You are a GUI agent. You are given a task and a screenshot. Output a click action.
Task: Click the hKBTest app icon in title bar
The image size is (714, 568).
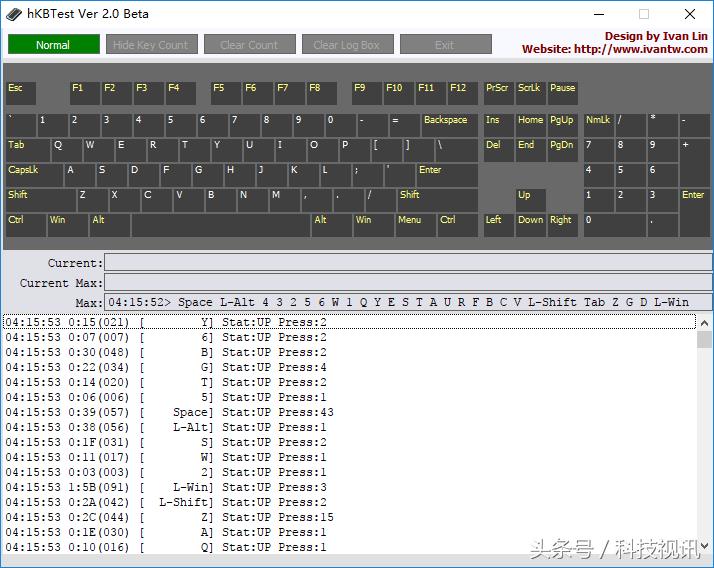coord(14,14)
